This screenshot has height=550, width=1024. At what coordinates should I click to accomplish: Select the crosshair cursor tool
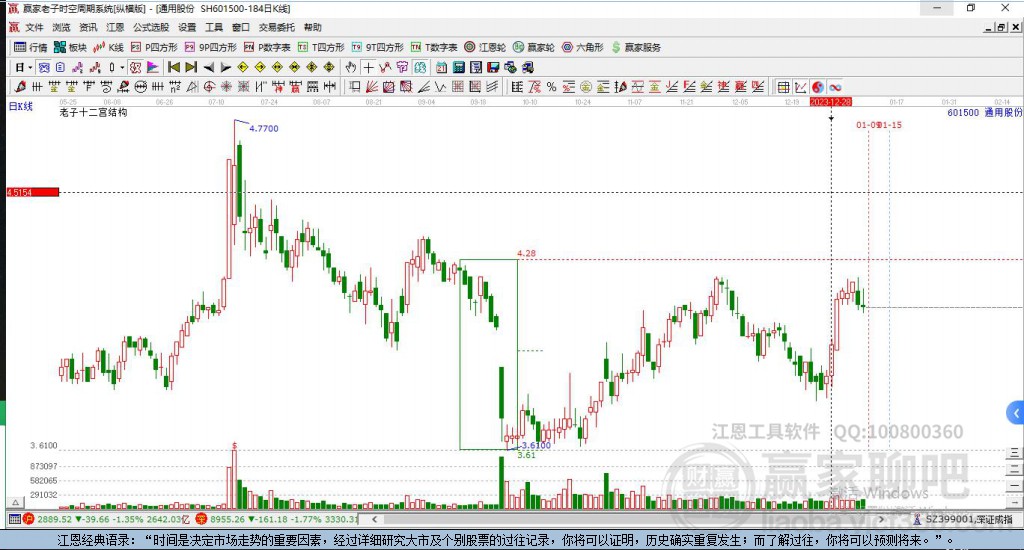pyautogui.click(x=368, y=67)
